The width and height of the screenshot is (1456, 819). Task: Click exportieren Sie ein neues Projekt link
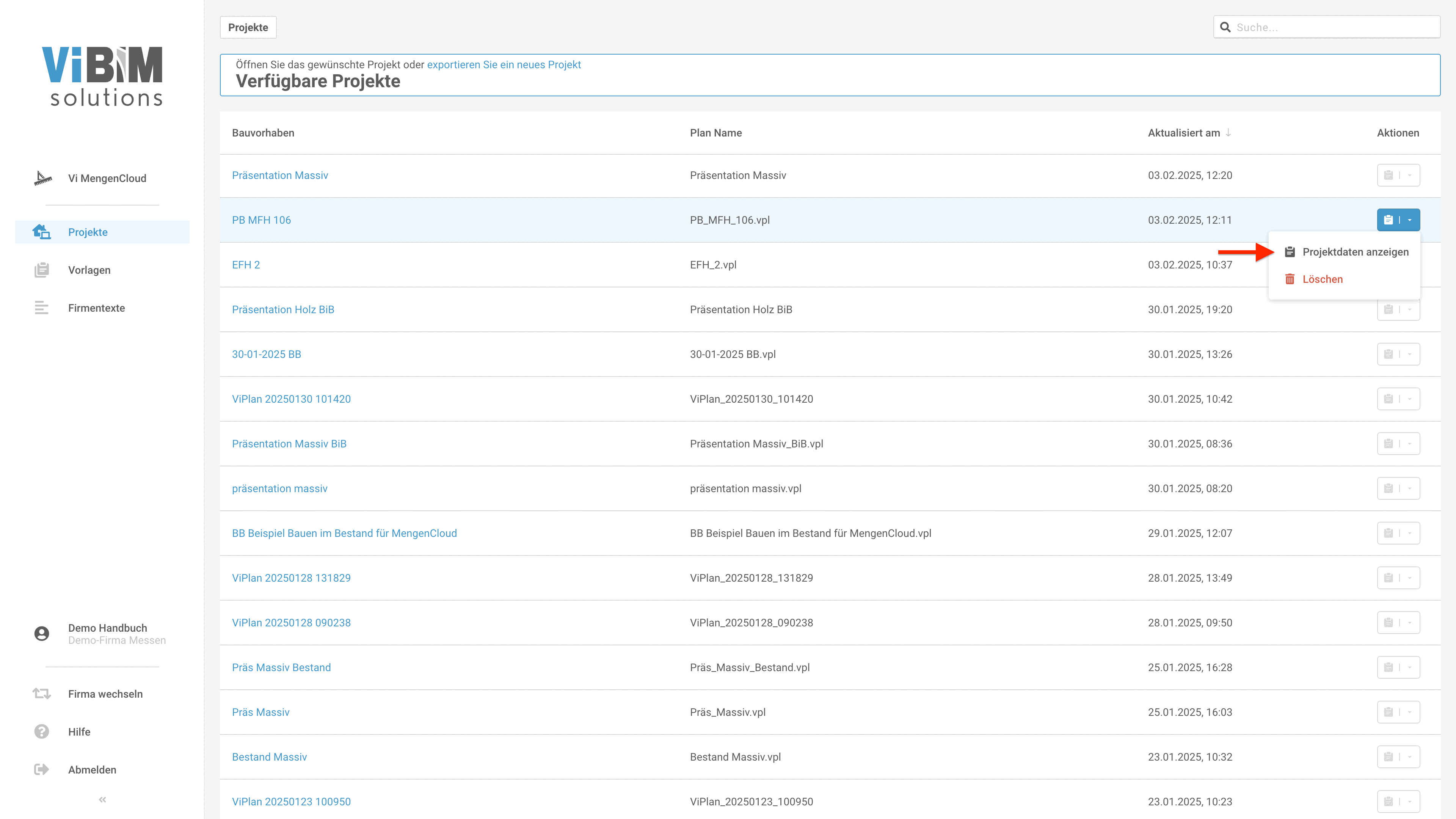pos(504,64)
